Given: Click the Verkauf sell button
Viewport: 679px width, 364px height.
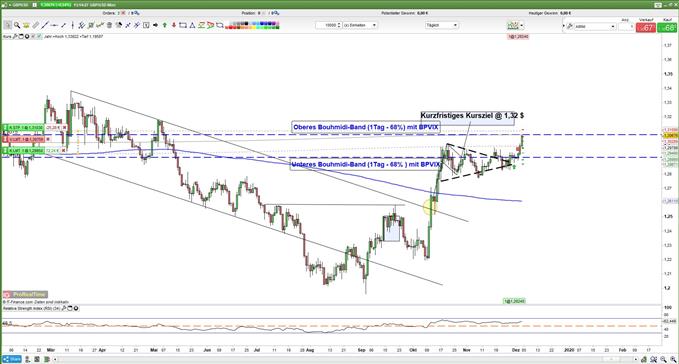Looking at the screenshot, I should point(646,27).
